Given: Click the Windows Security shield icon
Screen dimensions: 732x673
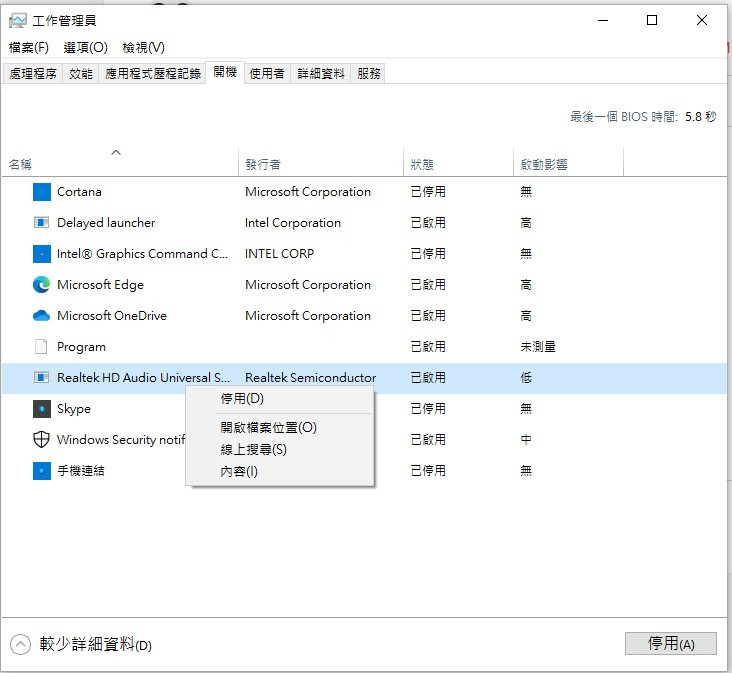Looking at the screenshot, I should tap(42, 440).
